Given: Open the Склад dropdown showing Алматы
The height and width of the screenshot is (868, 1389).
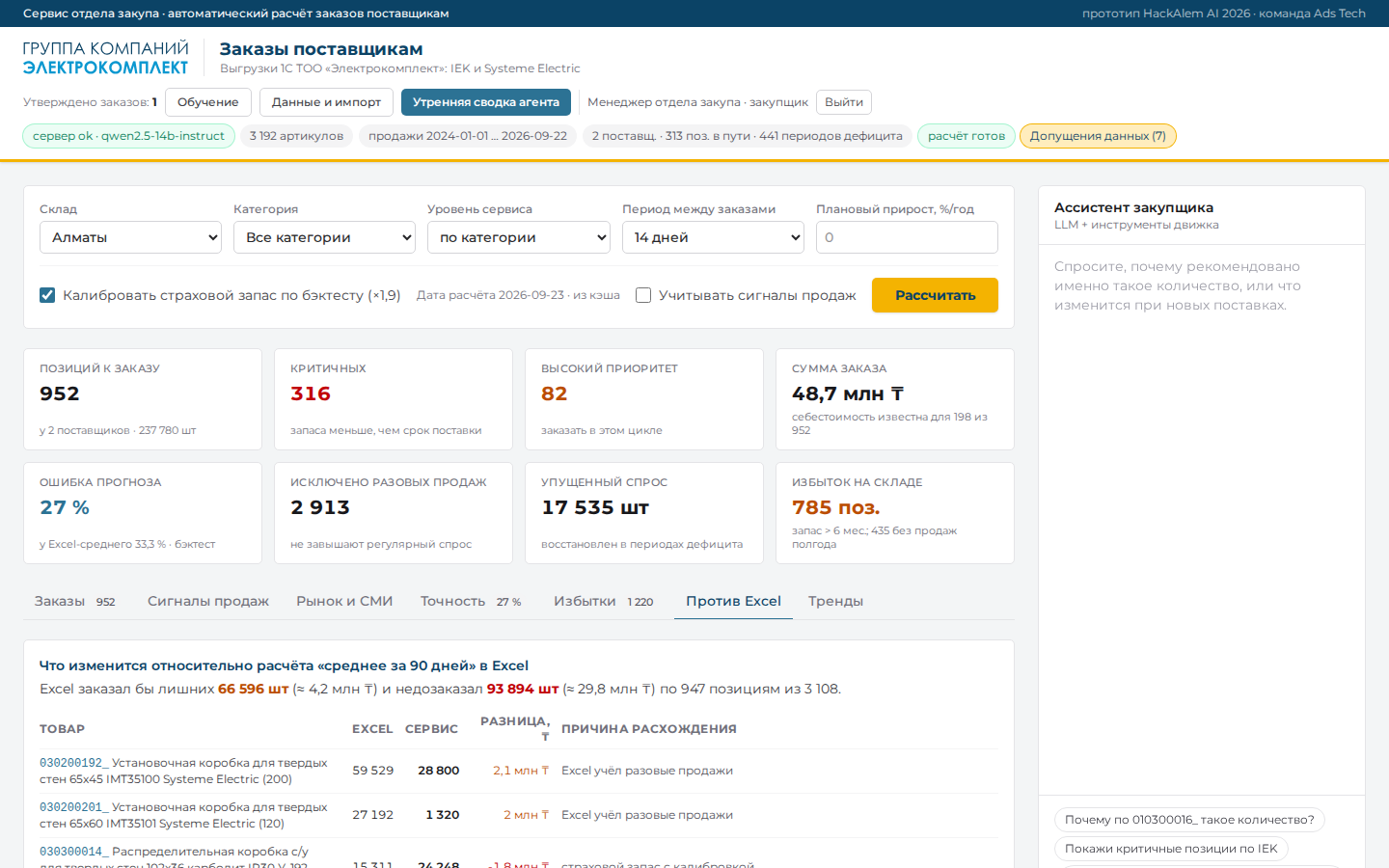Looking at the screenshot, I should click(x=131, y=237).
